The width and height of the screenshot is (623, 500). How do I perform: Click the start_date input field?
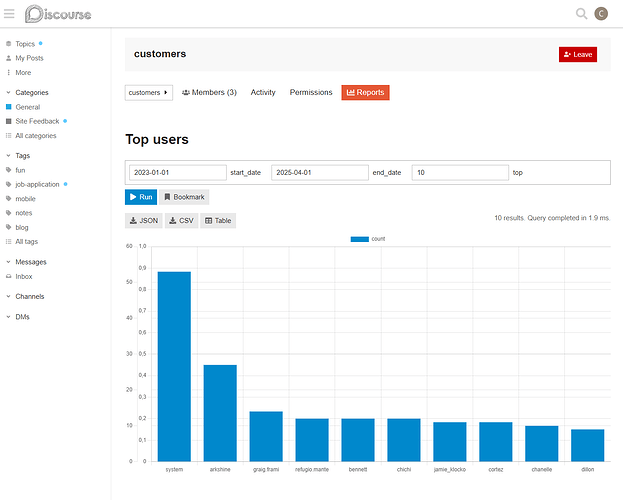tap(178, 172)
